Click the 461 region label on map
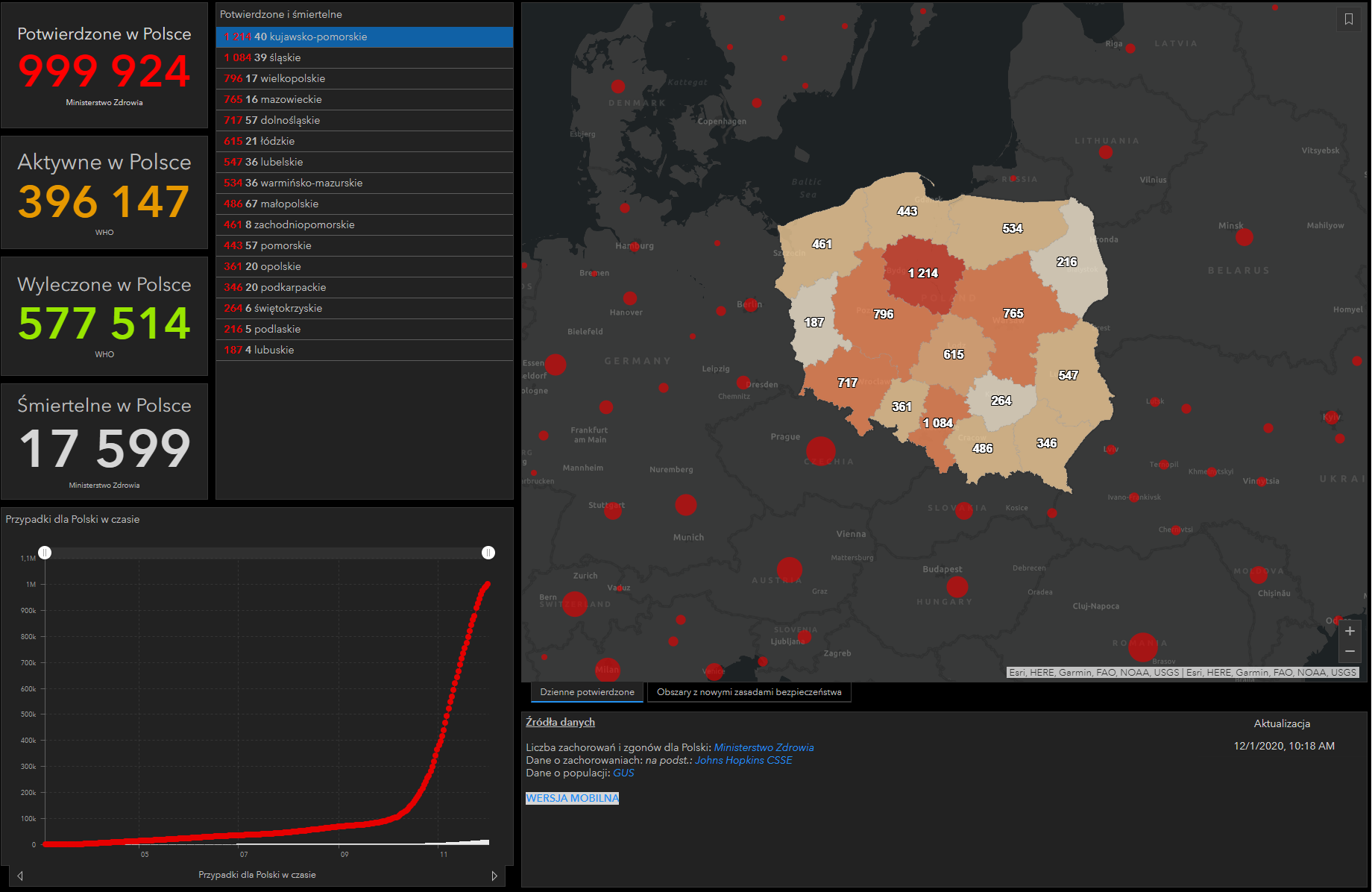The height and width of the screenshot is (892, 1372). point(822,244)
